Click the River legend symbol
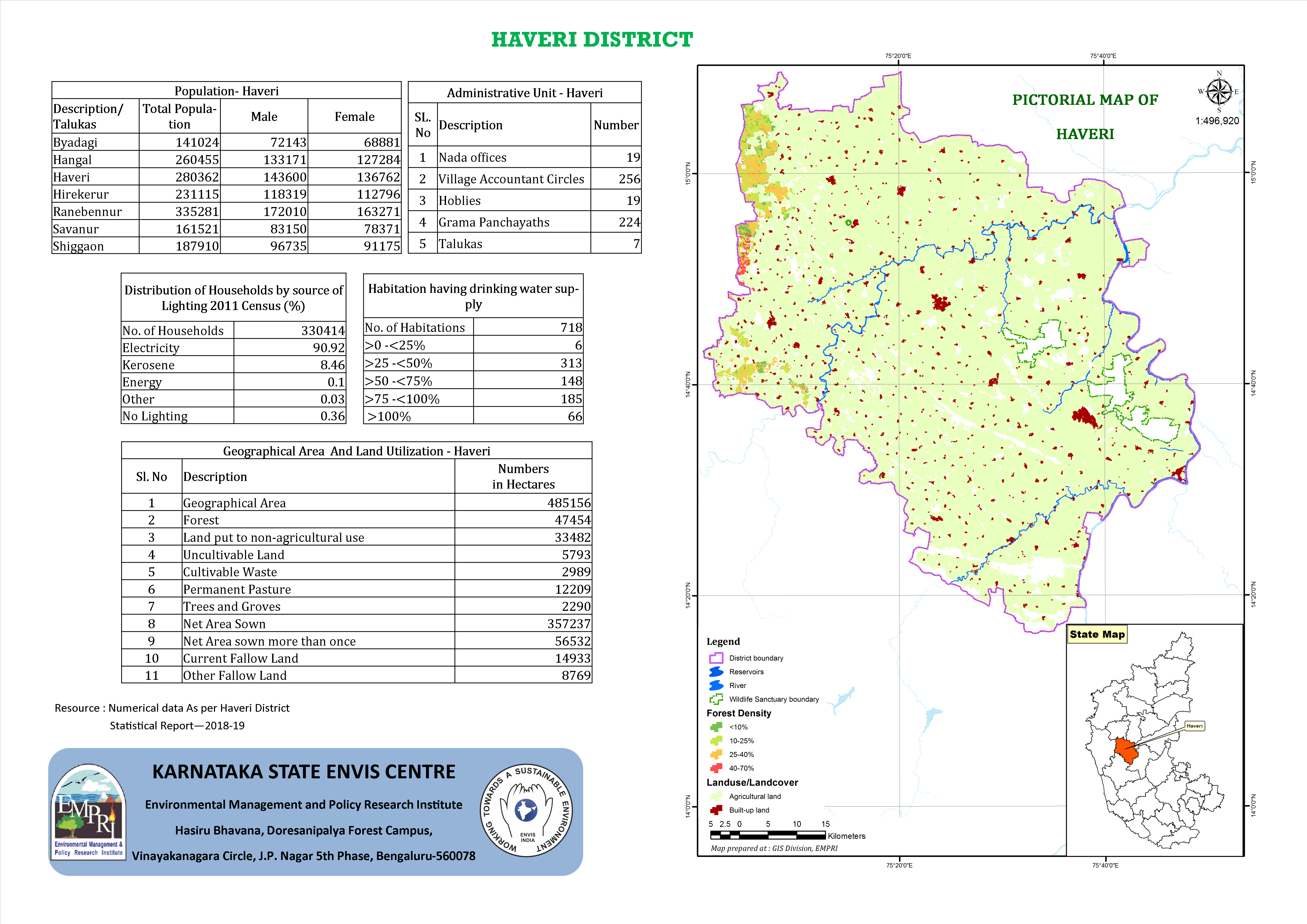The image size is (1307, 924). point(716,686)
